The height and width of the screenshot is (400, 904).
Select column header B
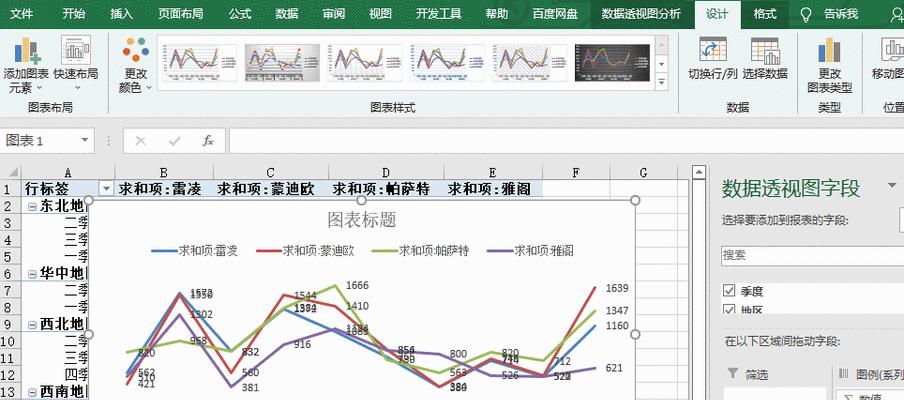164,172
